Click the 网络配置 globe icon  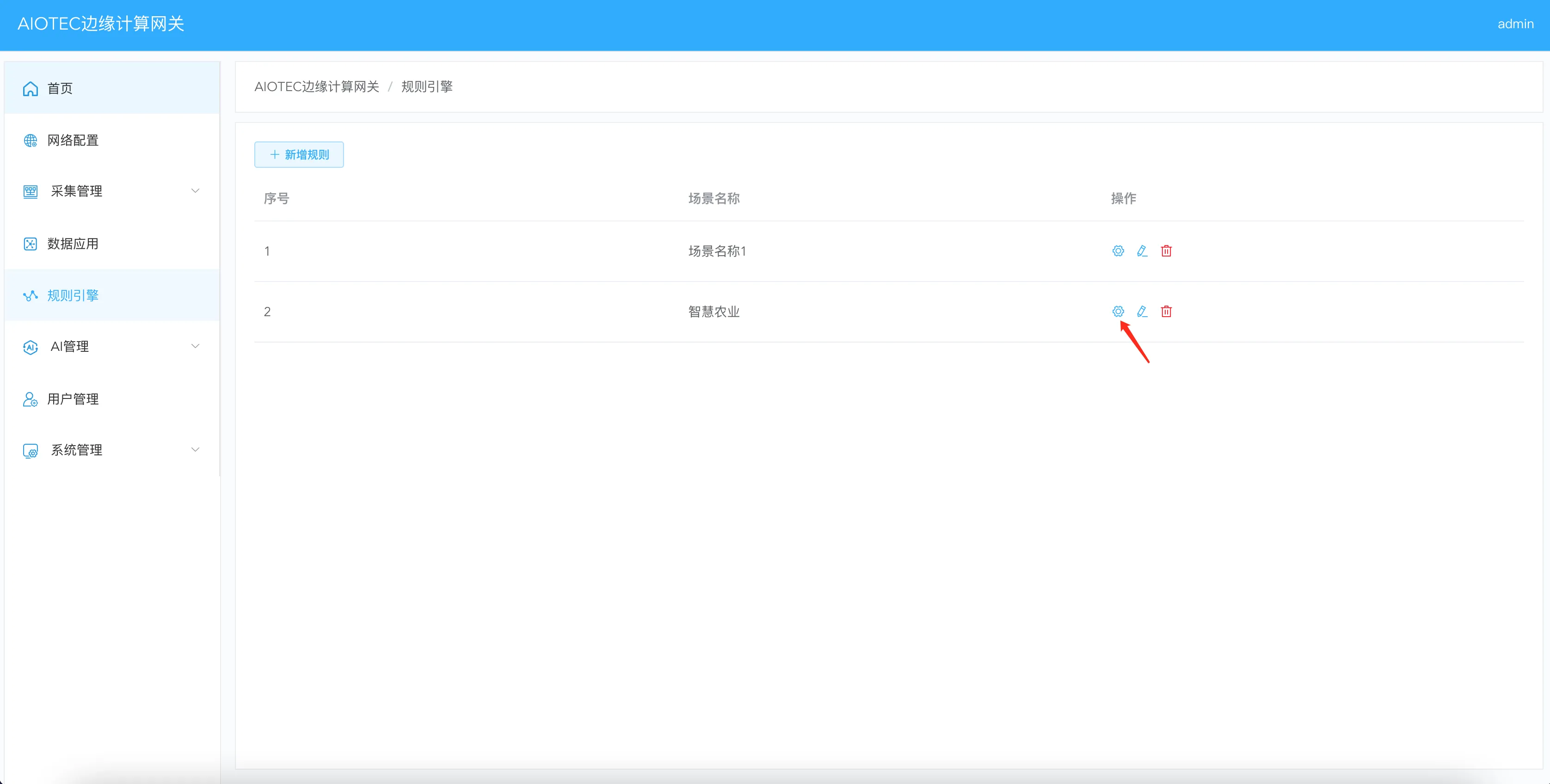point(30,140)
